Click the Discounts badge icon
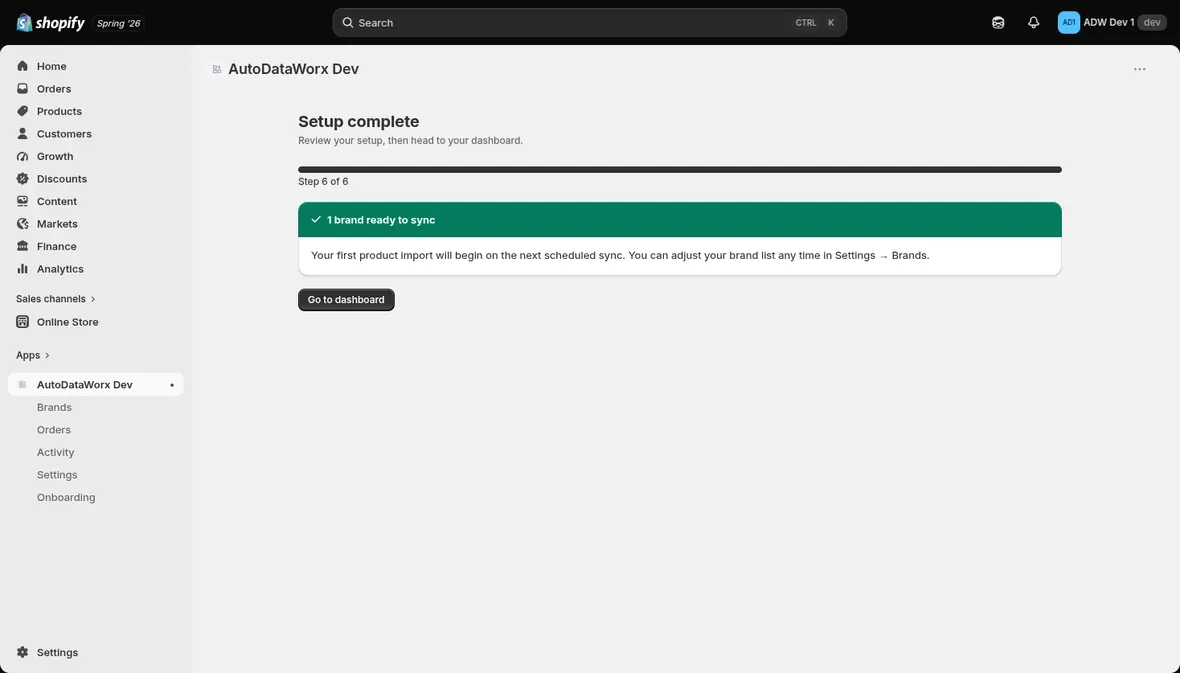 click(23, 179)
